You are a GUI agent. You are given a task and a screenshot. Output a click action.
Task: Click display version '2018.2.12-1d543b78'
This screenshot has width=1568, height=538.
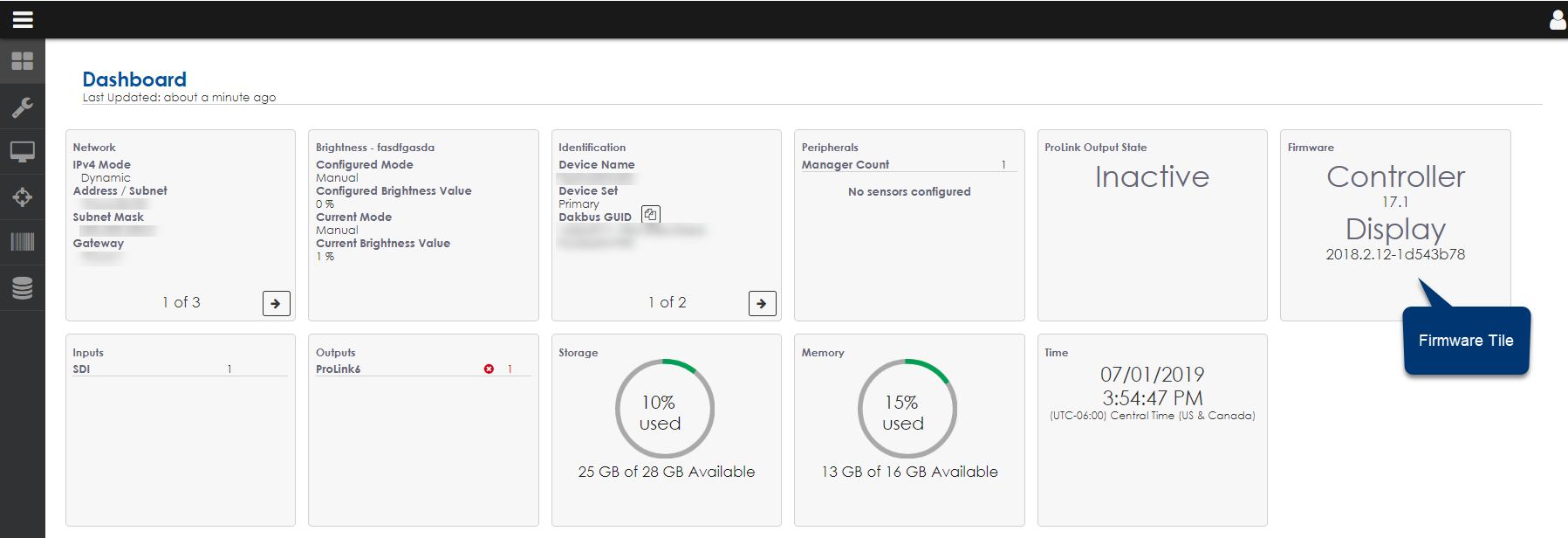click(x=1395, y=254)
